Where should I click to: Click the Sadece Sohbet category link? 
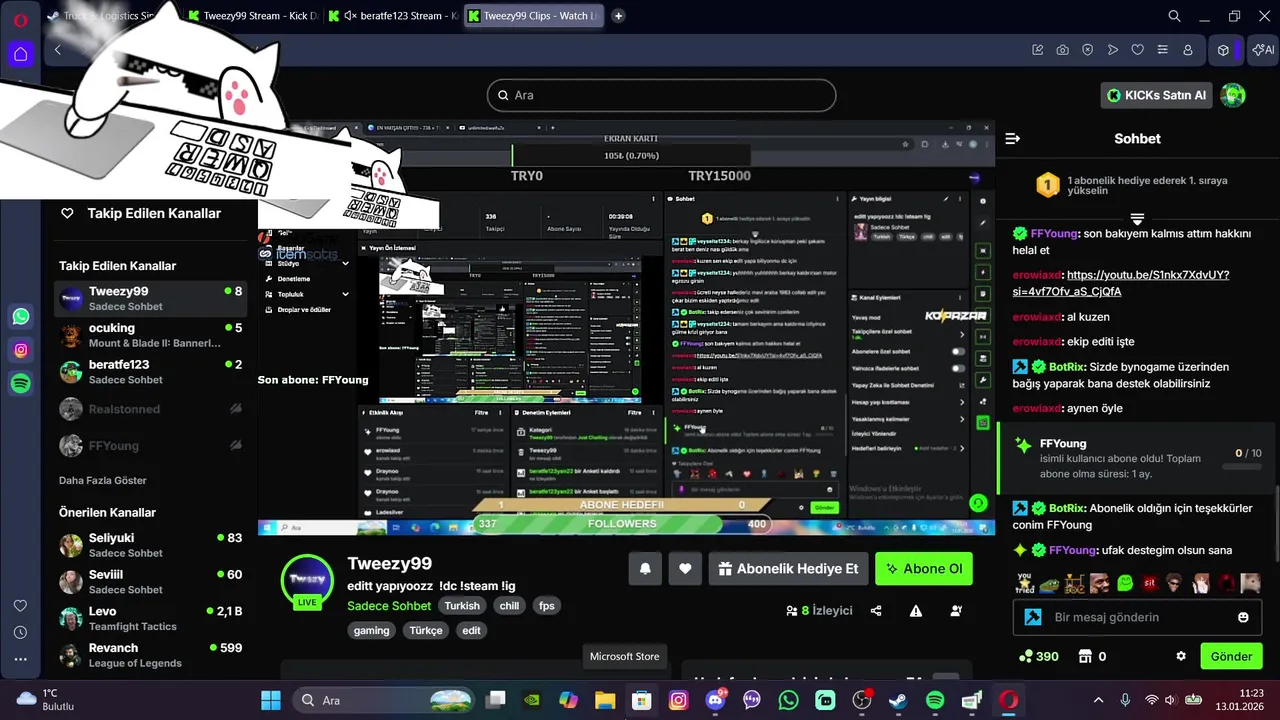click(x=389, y=606)
